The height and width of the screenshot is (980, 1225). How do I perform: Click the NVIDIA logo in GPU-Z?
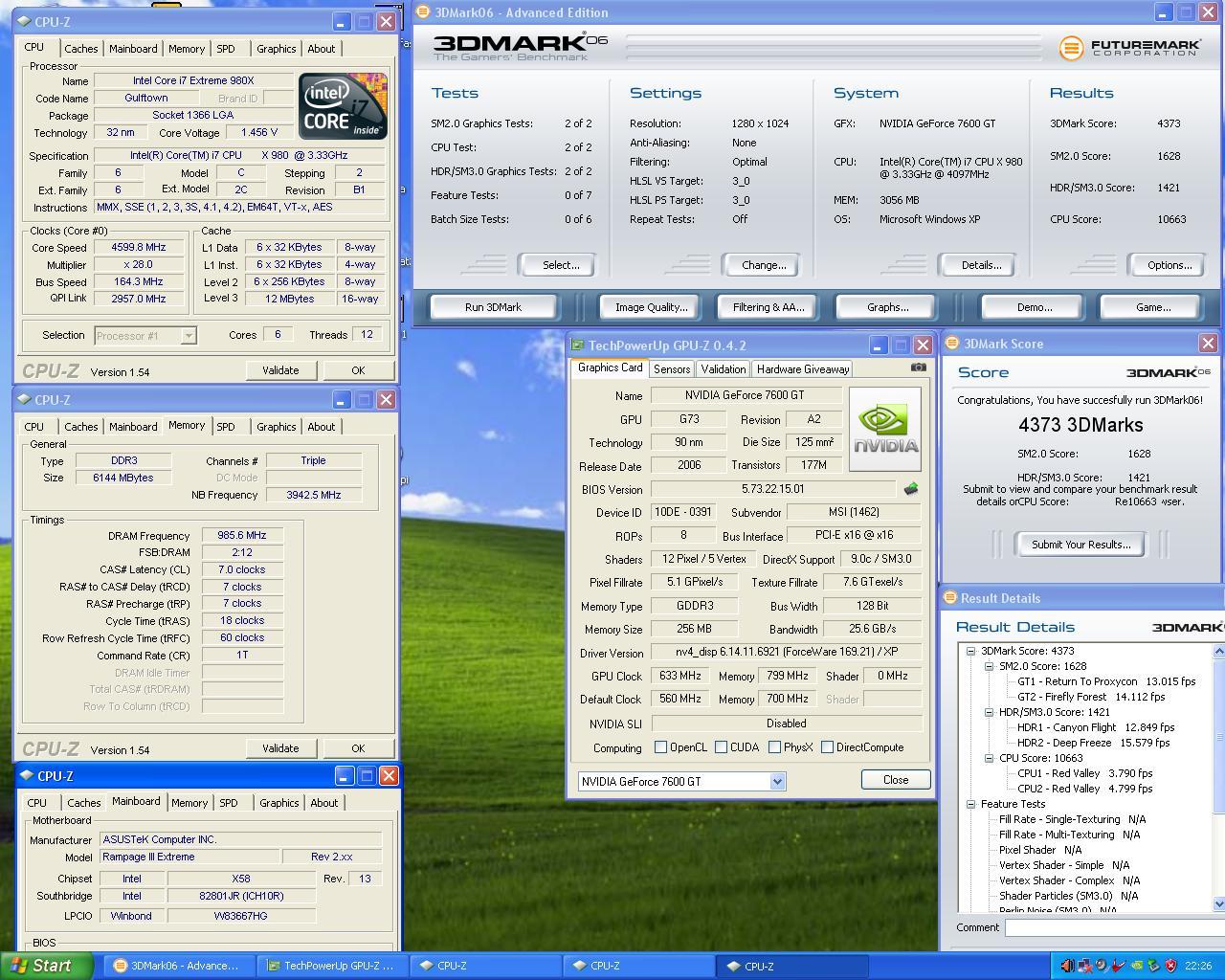(885, 429)
